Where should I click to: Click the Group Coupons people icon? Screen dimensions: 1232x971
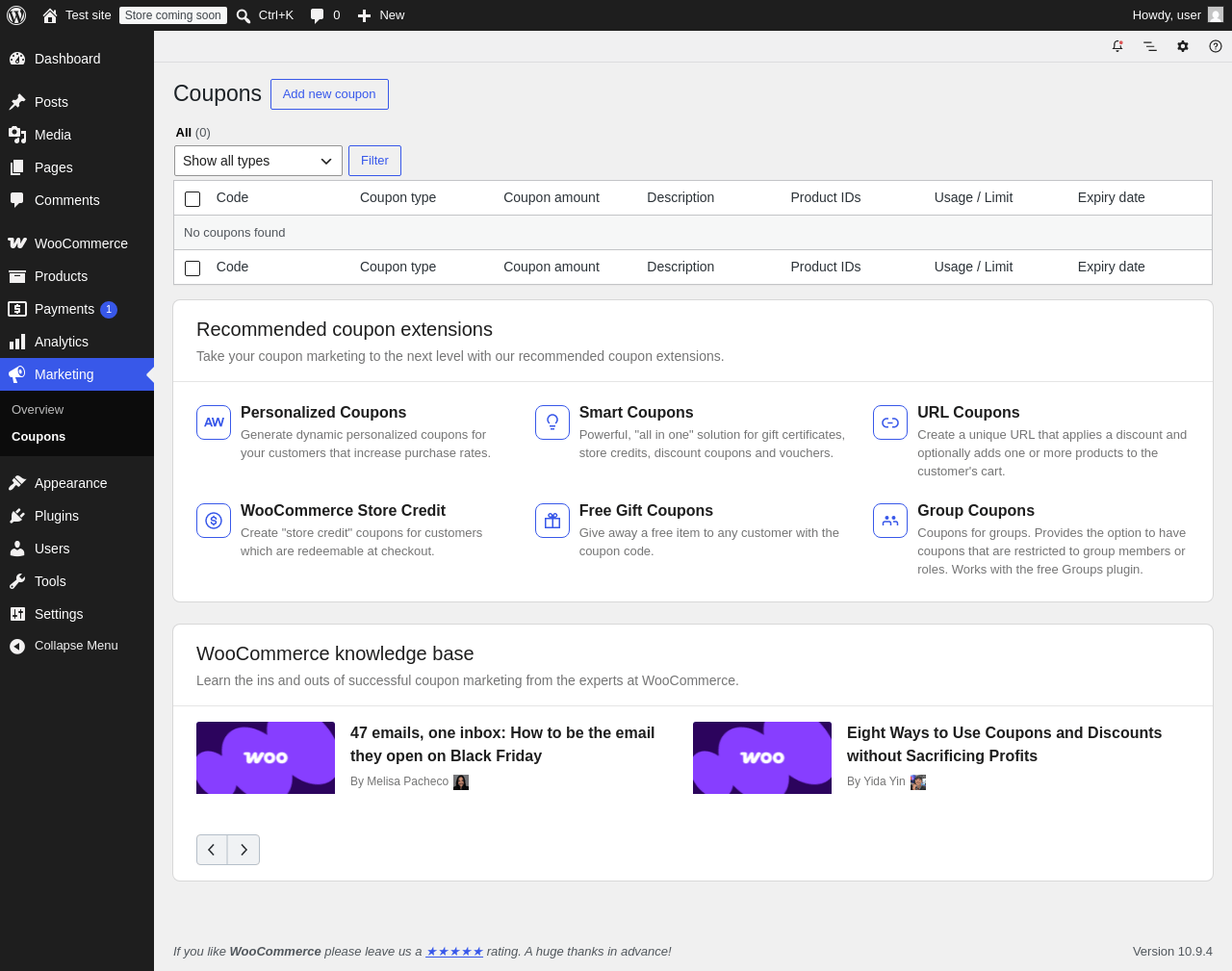coord(890,521)
